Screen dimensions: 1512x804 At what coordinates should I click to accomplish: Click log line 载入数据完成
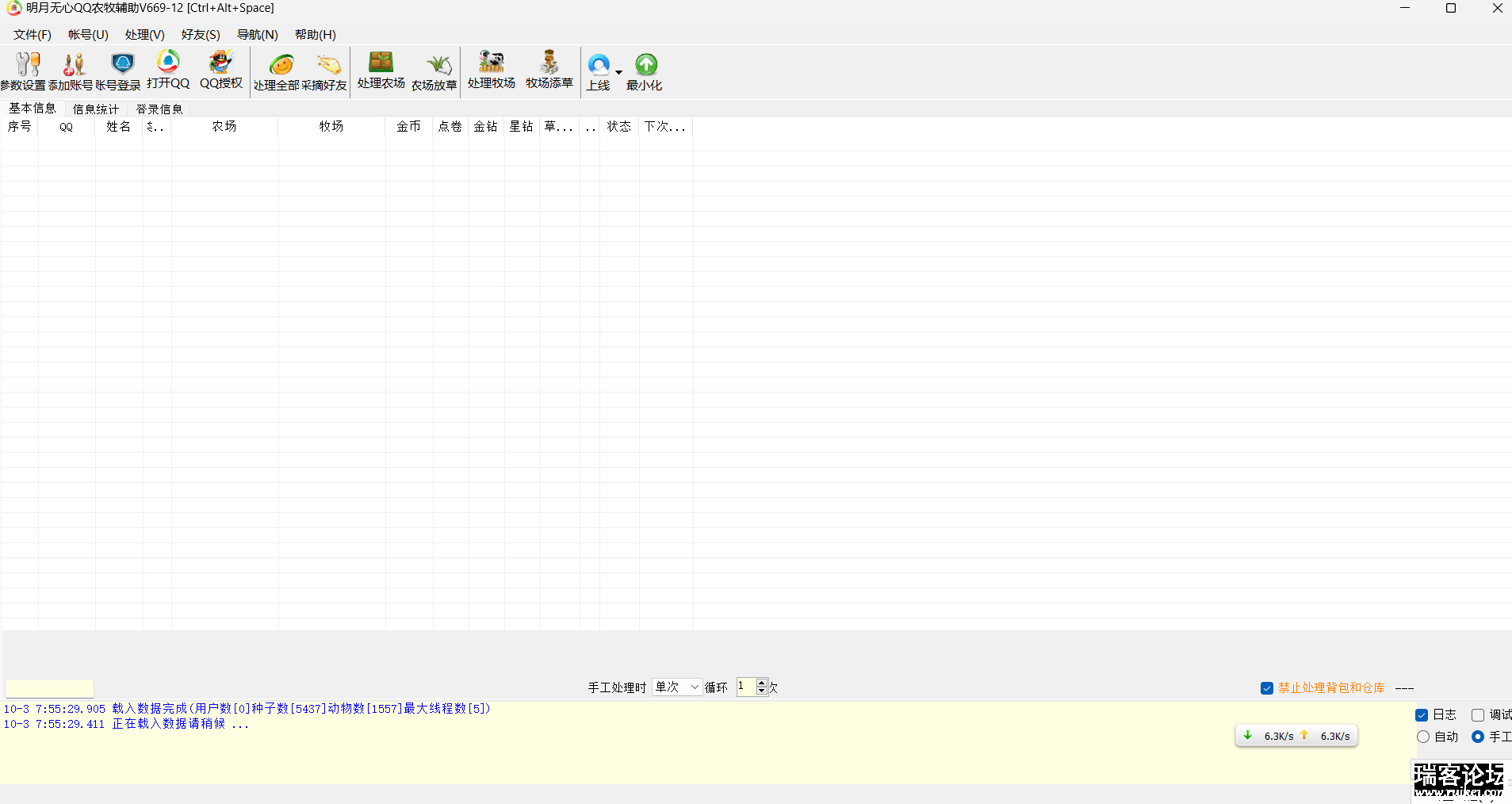tap(247, 709)
